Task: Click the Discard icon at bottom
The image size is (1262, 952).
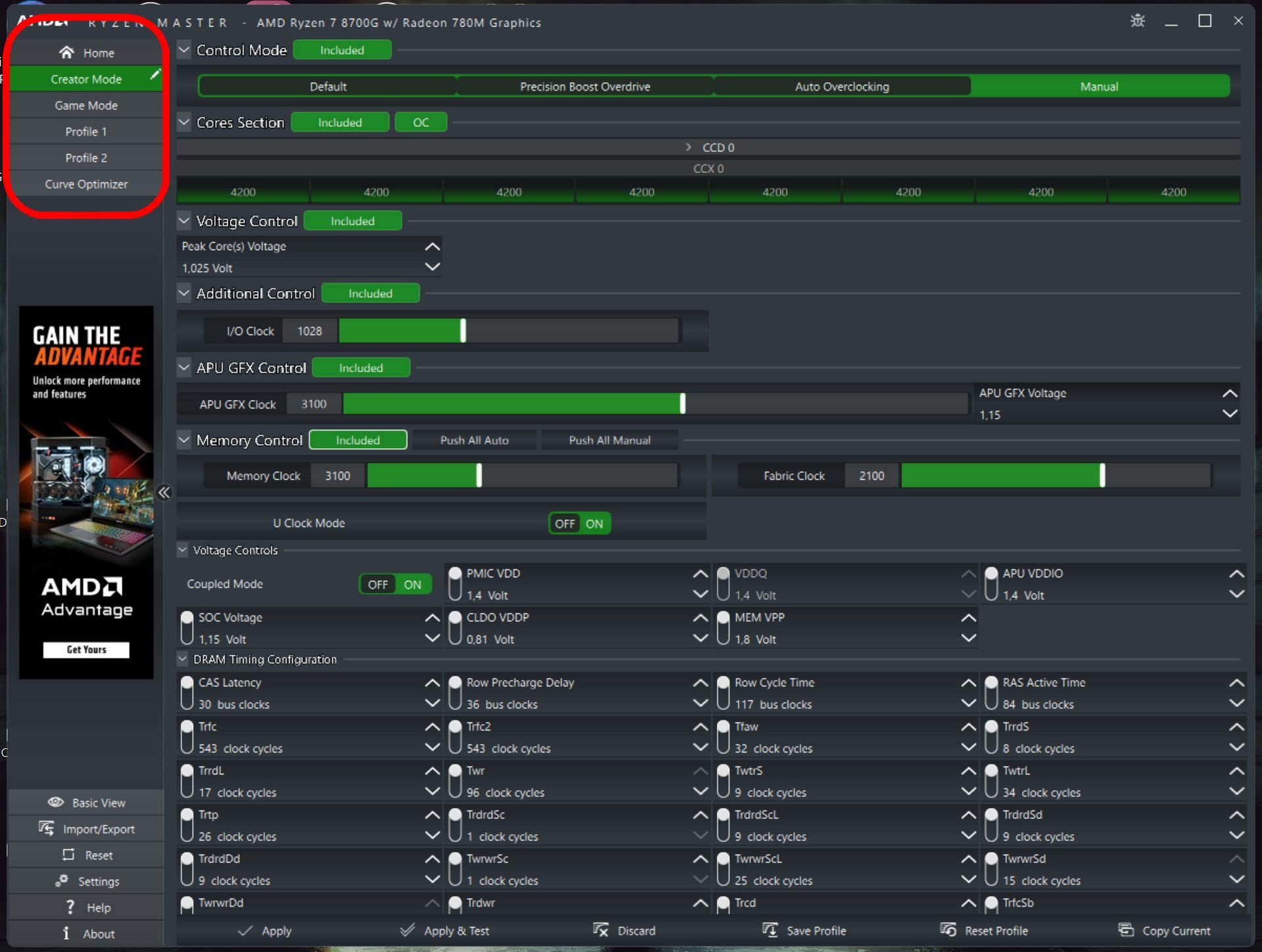Action: [x=601, y=930]
